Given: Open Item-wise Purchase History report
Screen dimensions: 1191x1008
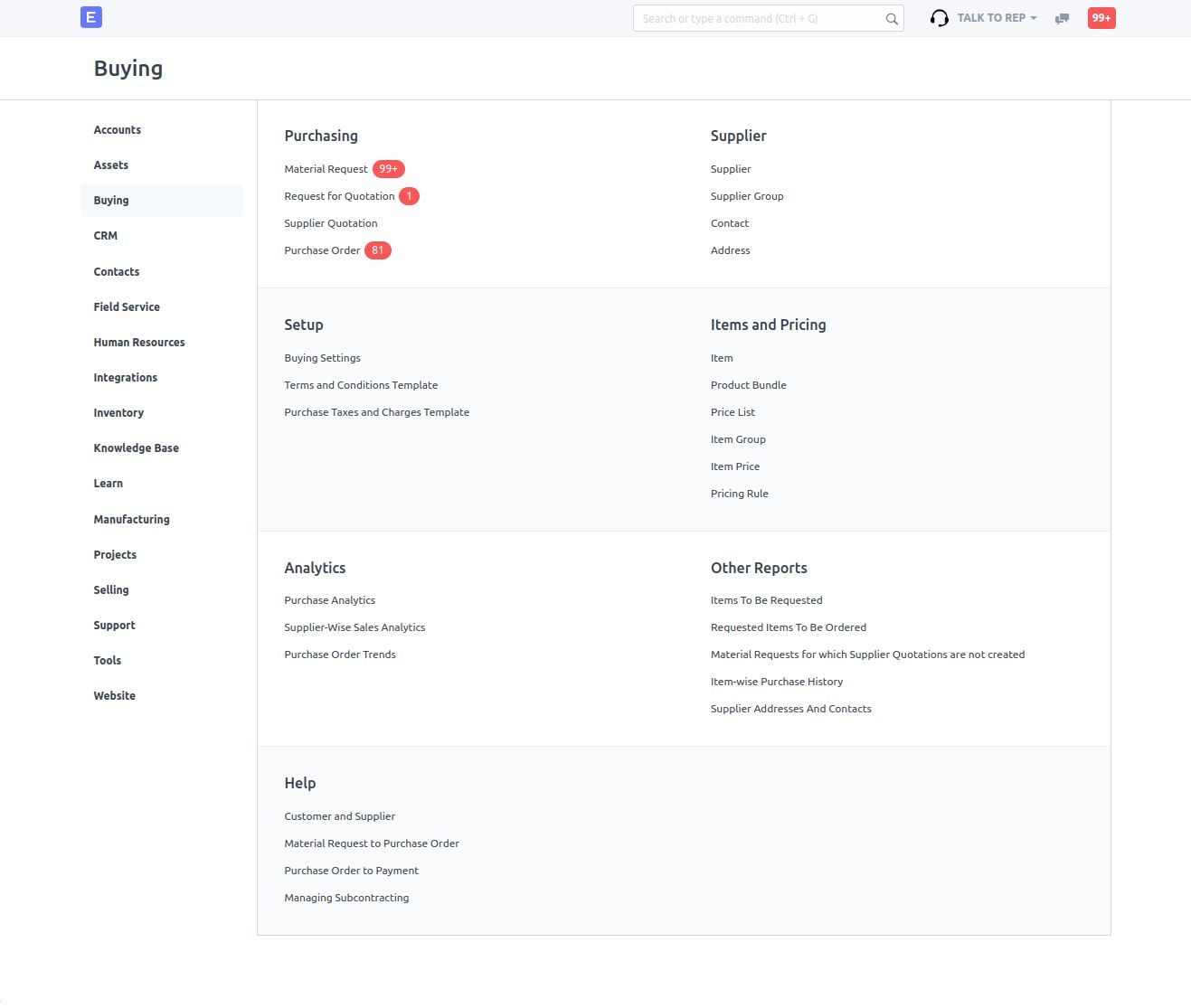Looking at the screenshot, I should point(776,682).
